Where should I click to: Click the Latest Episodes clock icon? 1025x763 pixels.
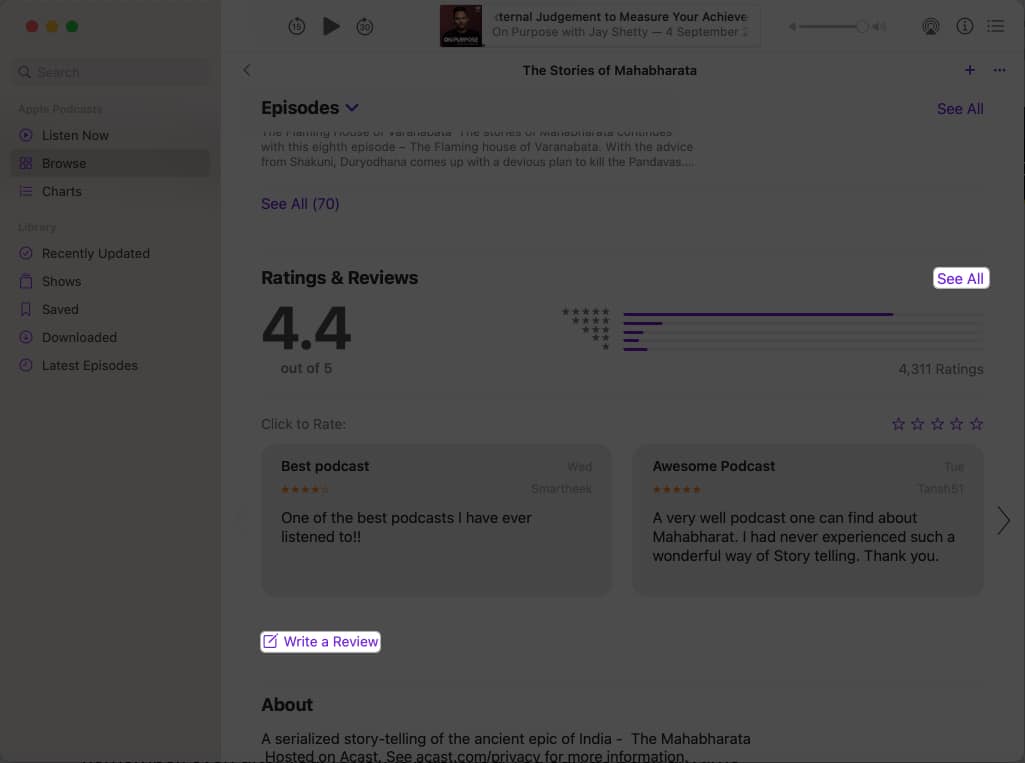tap(25, 365)
